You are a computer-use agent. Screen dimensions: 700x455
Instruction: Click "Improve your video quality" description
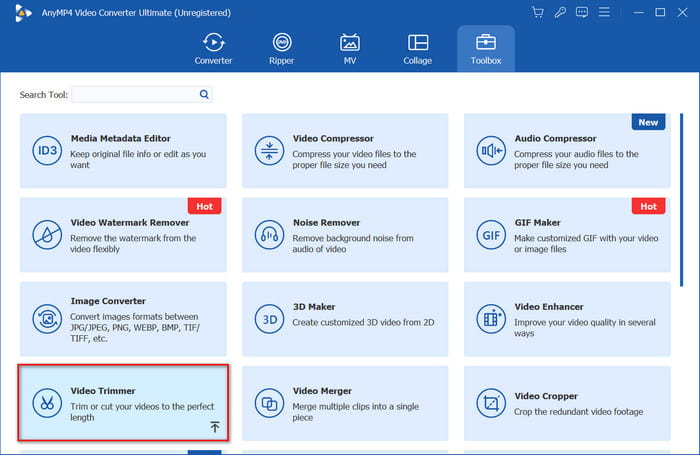click(x=585, y=328)
